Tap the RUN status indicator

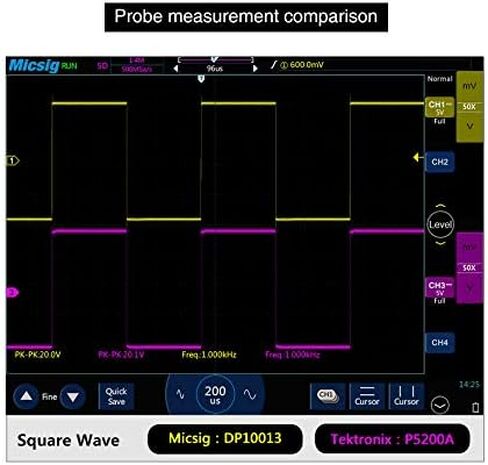click(69, 66)
